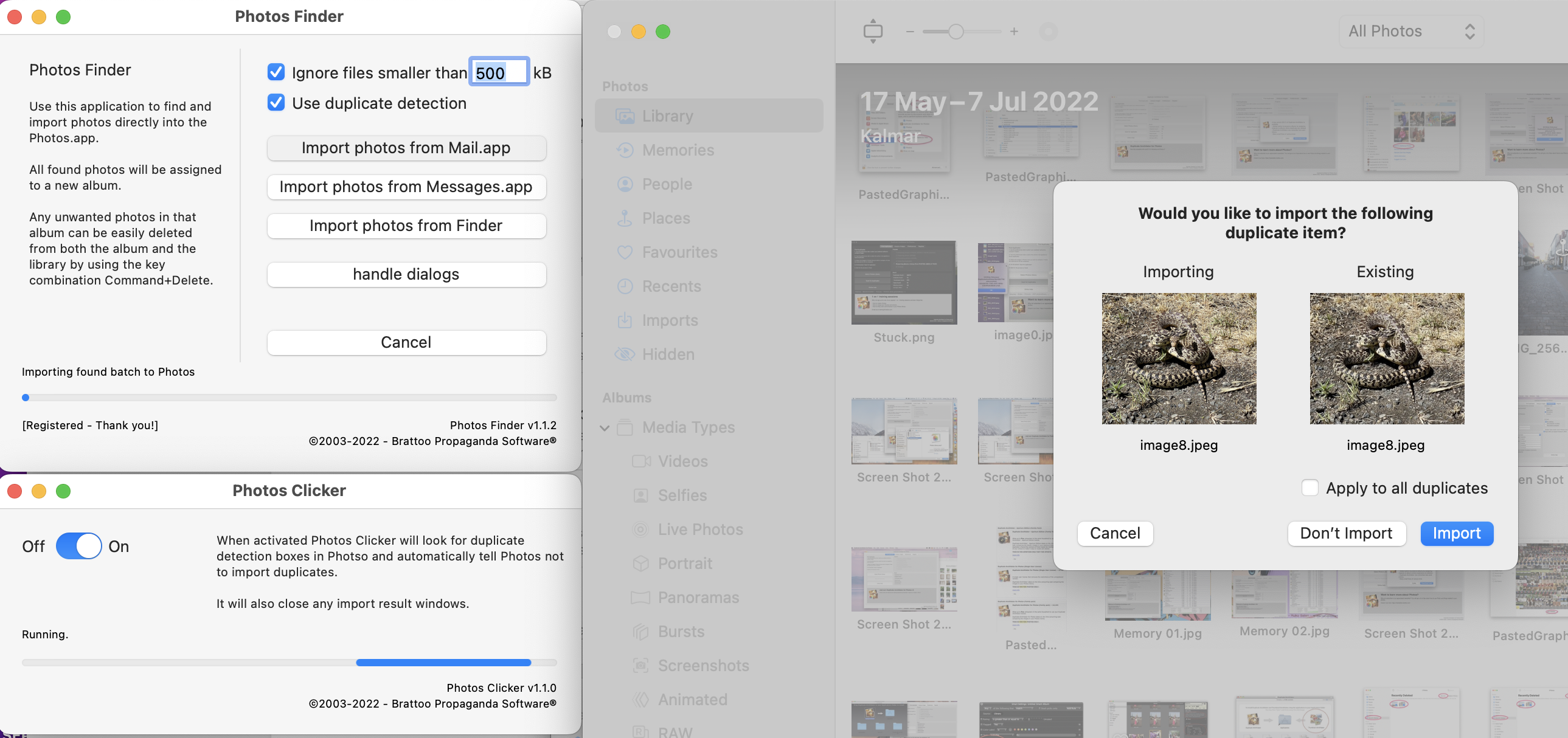Click Import photos from Mail.app button
This screenshot has height=738, width=1568.
pyautogui.click(x=407, y=148)
